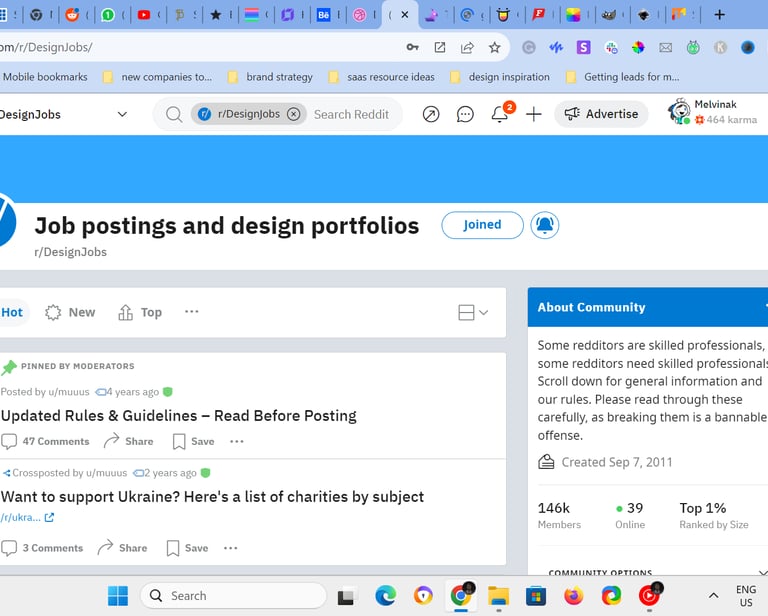Sort posts by New
The image size is (768, 616).
click(x=70, y=312)
